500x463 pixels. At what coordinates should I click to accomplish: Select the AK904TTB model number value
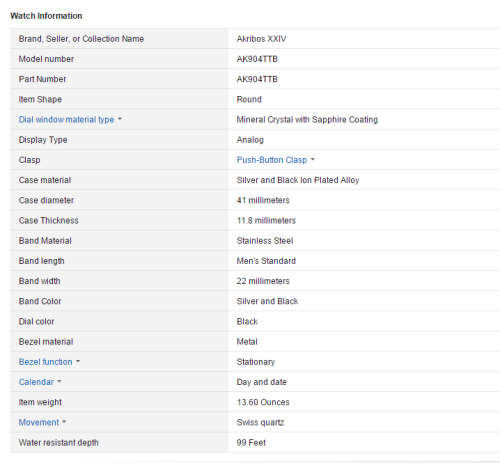(x=257, y=59)
